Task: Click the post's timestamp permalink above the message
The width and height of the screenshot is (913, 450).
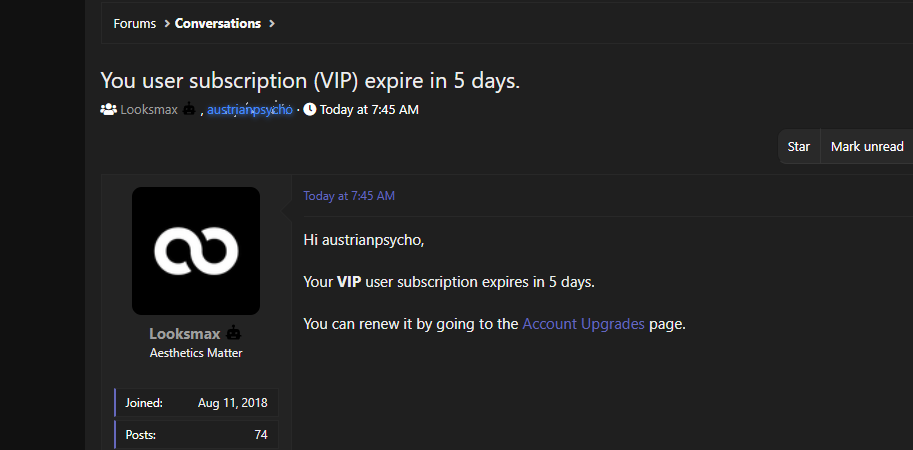Action: (349, 196)
